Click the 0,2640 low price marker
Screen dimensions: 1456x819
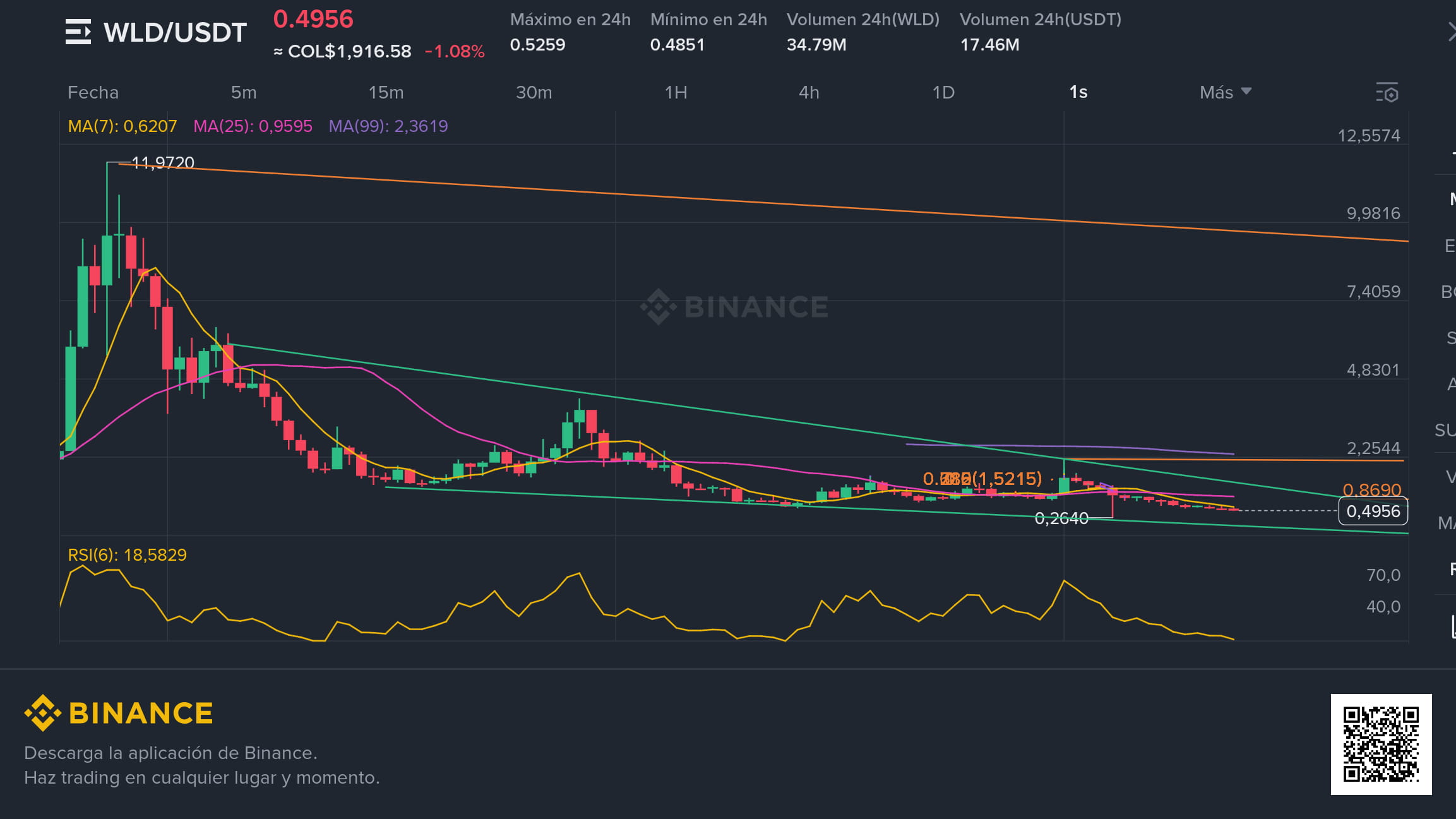[x=1061, y=518]
